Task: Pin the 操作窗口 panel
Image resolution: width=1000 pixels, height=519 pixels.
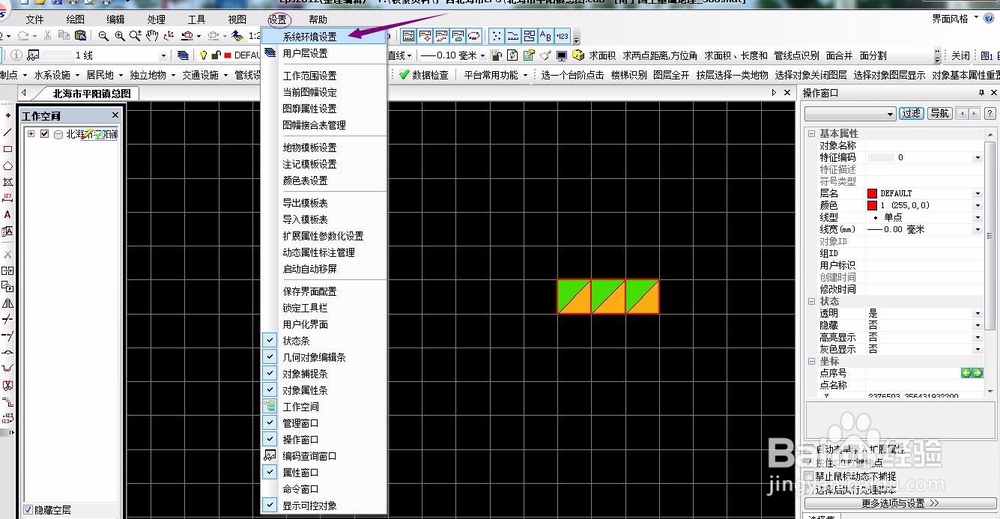Action: 981,93
